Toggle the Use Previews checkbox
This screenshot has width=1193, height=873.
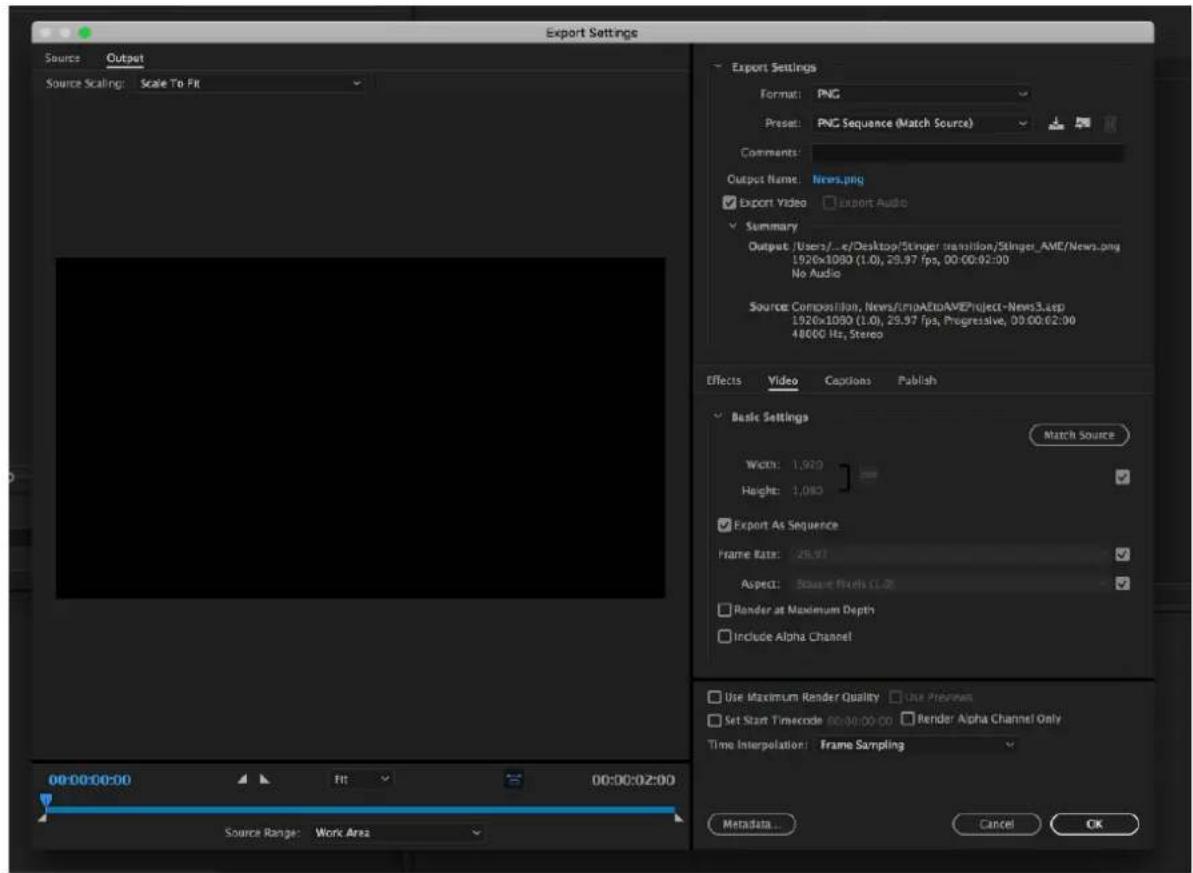coord(896,697)
